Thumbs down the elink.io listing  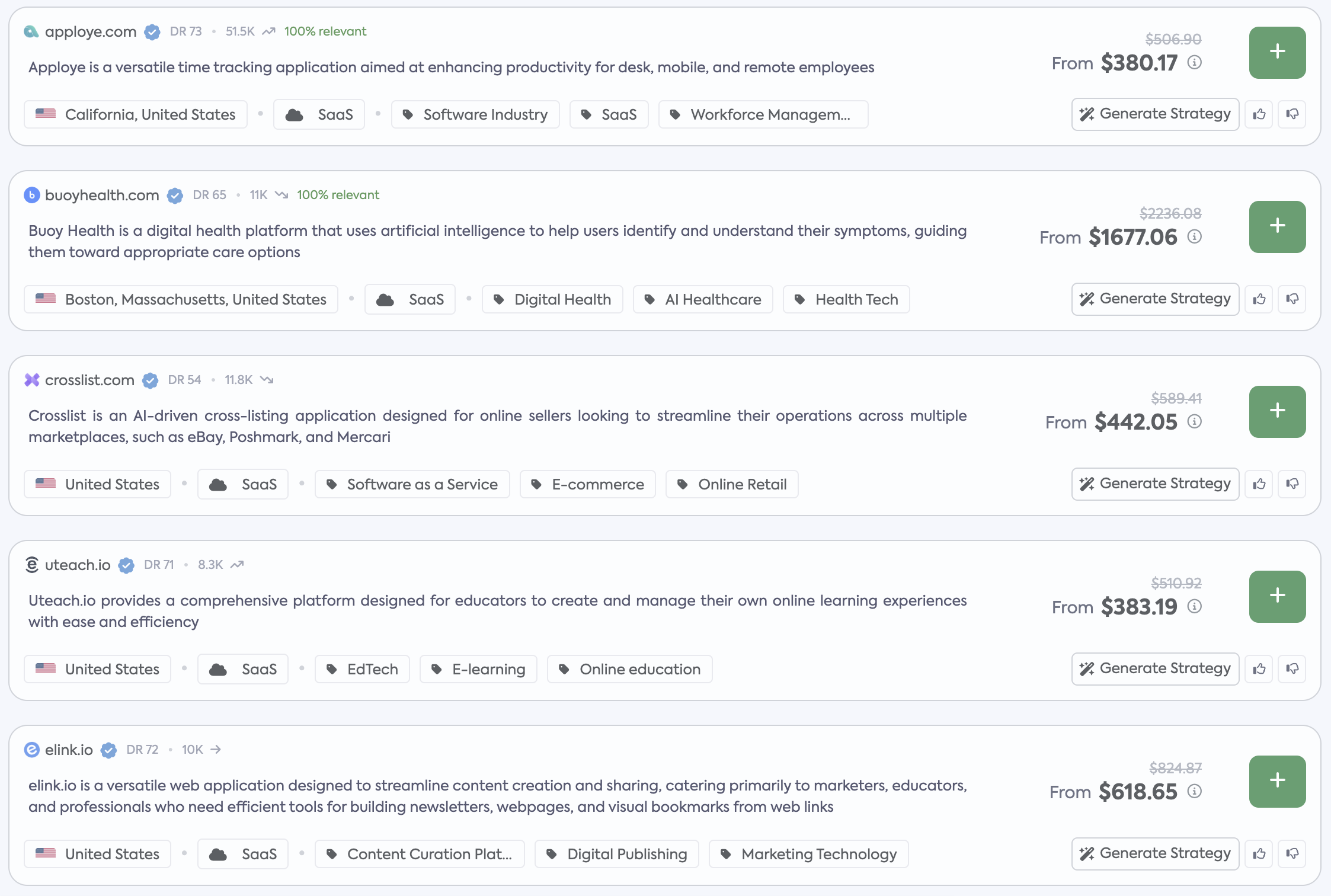1292,854
